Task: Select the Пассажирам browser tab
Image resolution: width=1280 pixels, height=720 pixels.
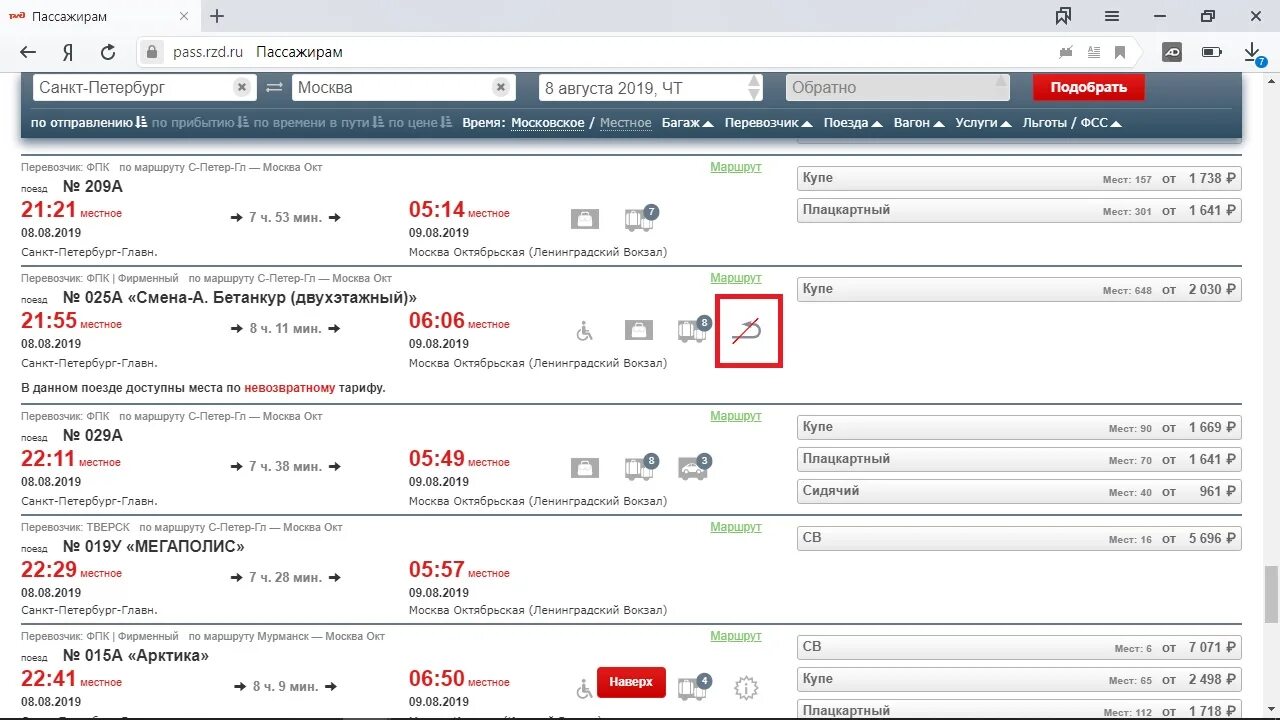Action: [100, 17]
